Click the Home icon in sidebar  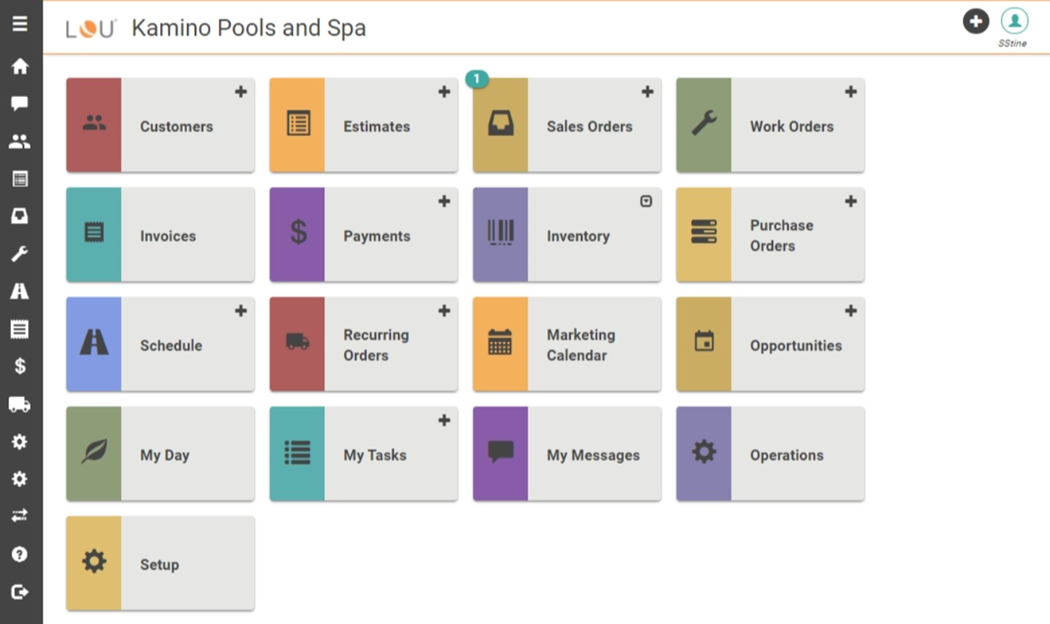(x=20, y=67)
